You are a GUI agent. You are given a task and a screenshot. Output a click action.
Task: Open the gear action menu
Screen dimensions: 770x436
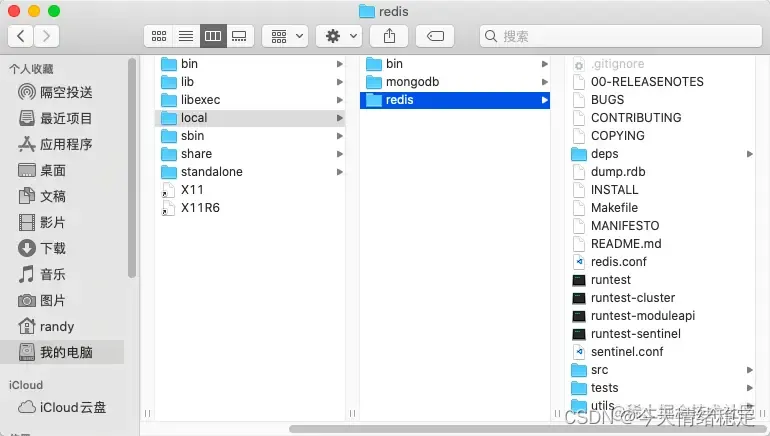pos(339,36)
